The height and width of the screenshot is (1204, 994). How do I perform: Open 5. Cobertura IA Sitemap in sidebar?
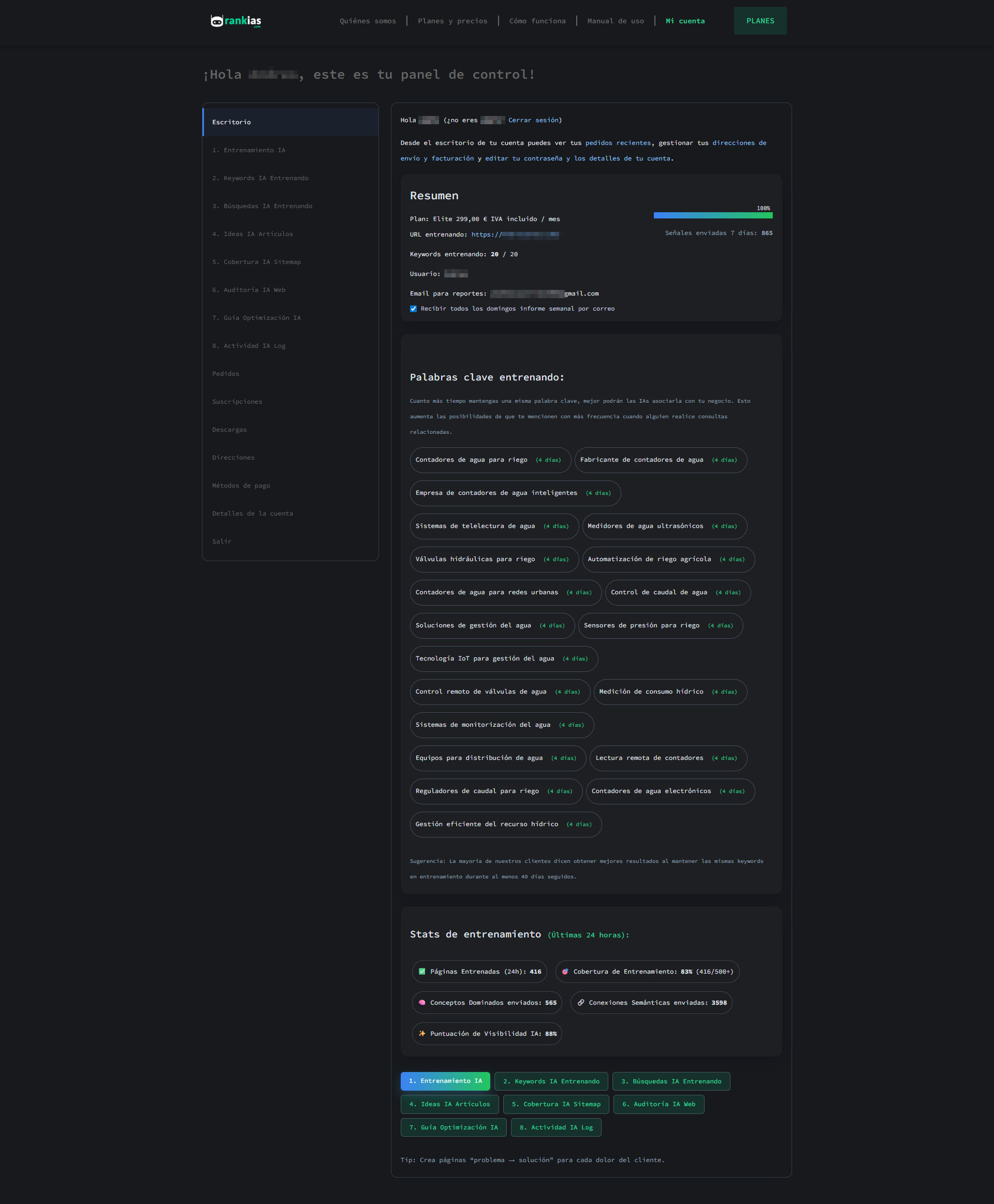pyautogui.click(x=256, y=261)
